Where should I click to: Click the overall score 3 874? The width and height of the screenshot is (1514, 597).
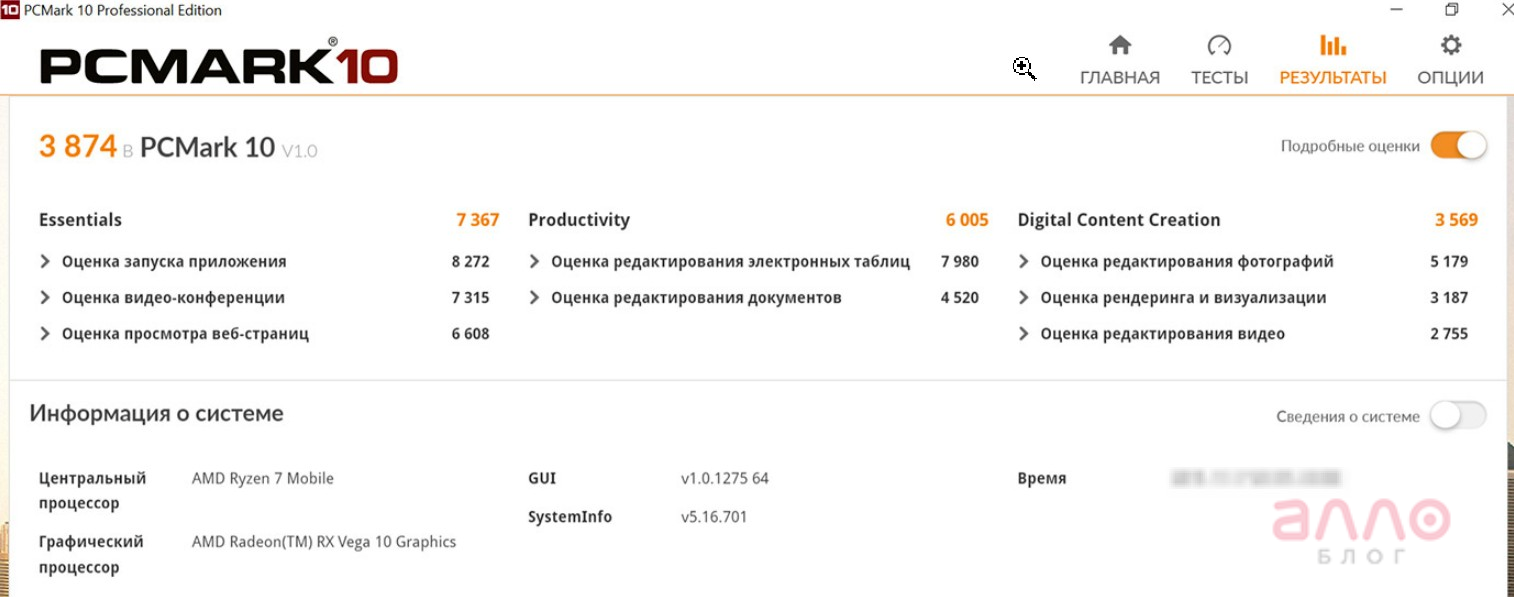78,147
